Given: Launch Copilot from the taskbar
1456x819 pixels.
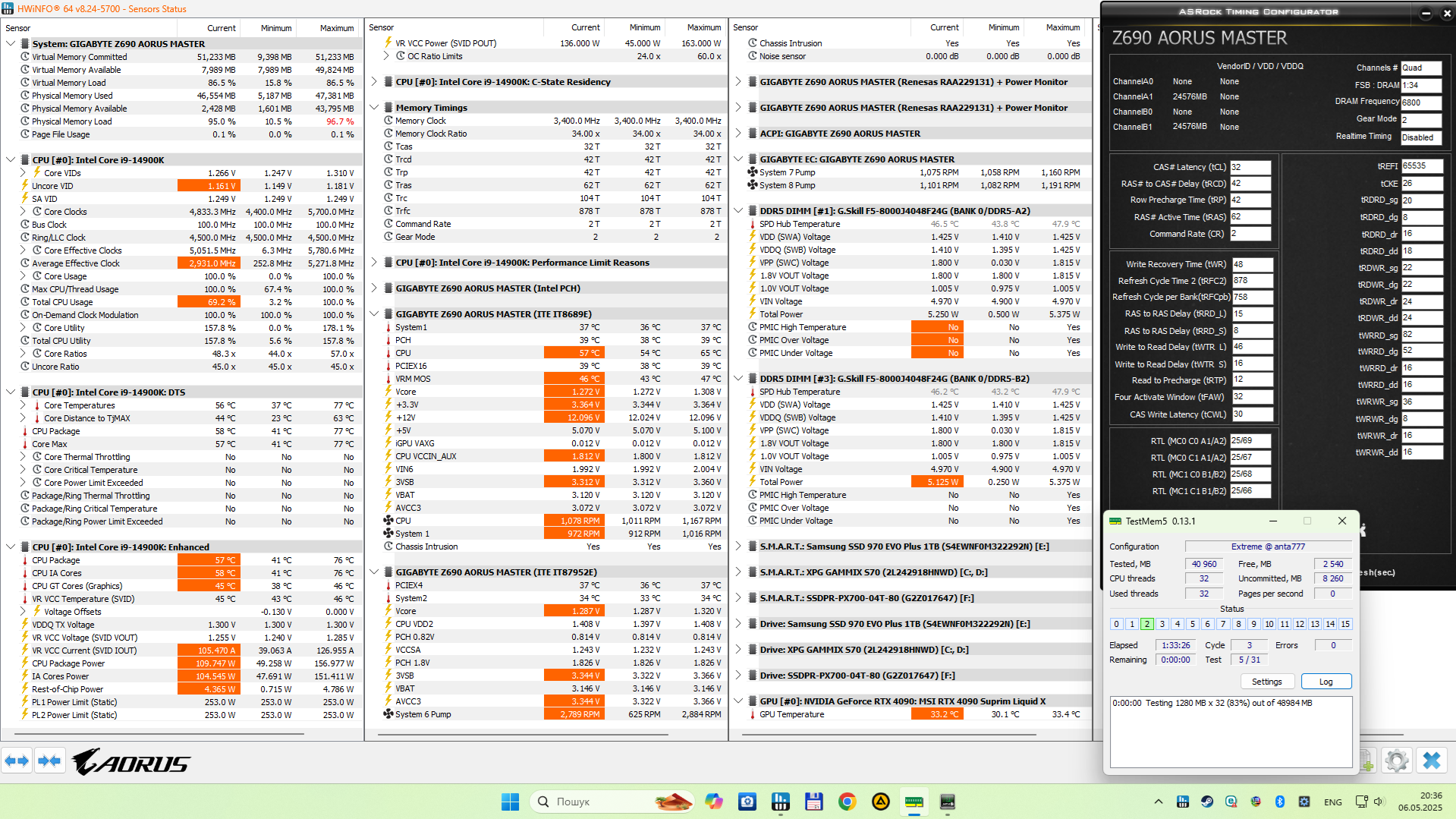Looking at the screenshot, I should click(714, 802).
